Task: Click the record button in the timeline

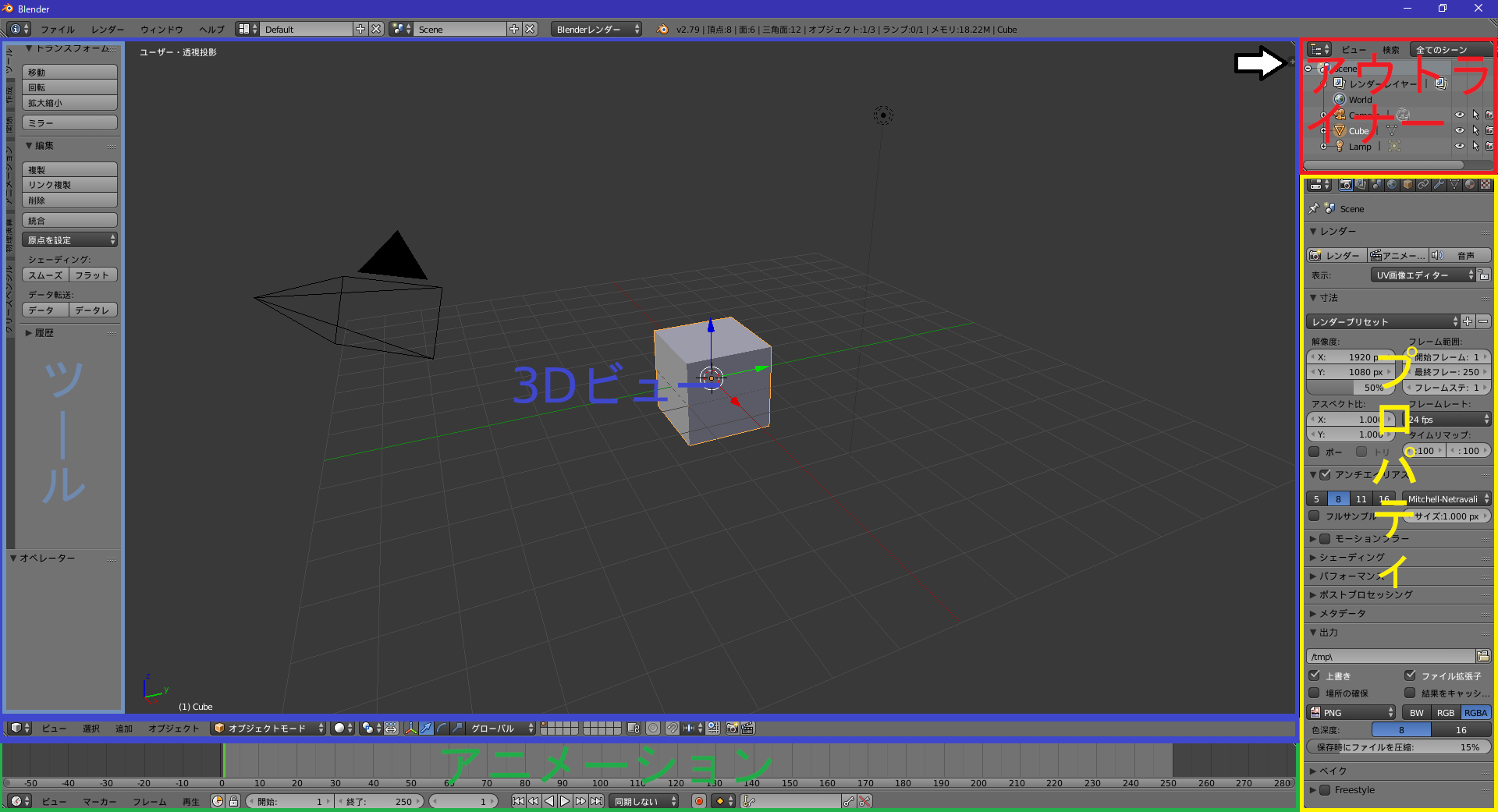Action: pyautogui.click(x=699, y=801)
